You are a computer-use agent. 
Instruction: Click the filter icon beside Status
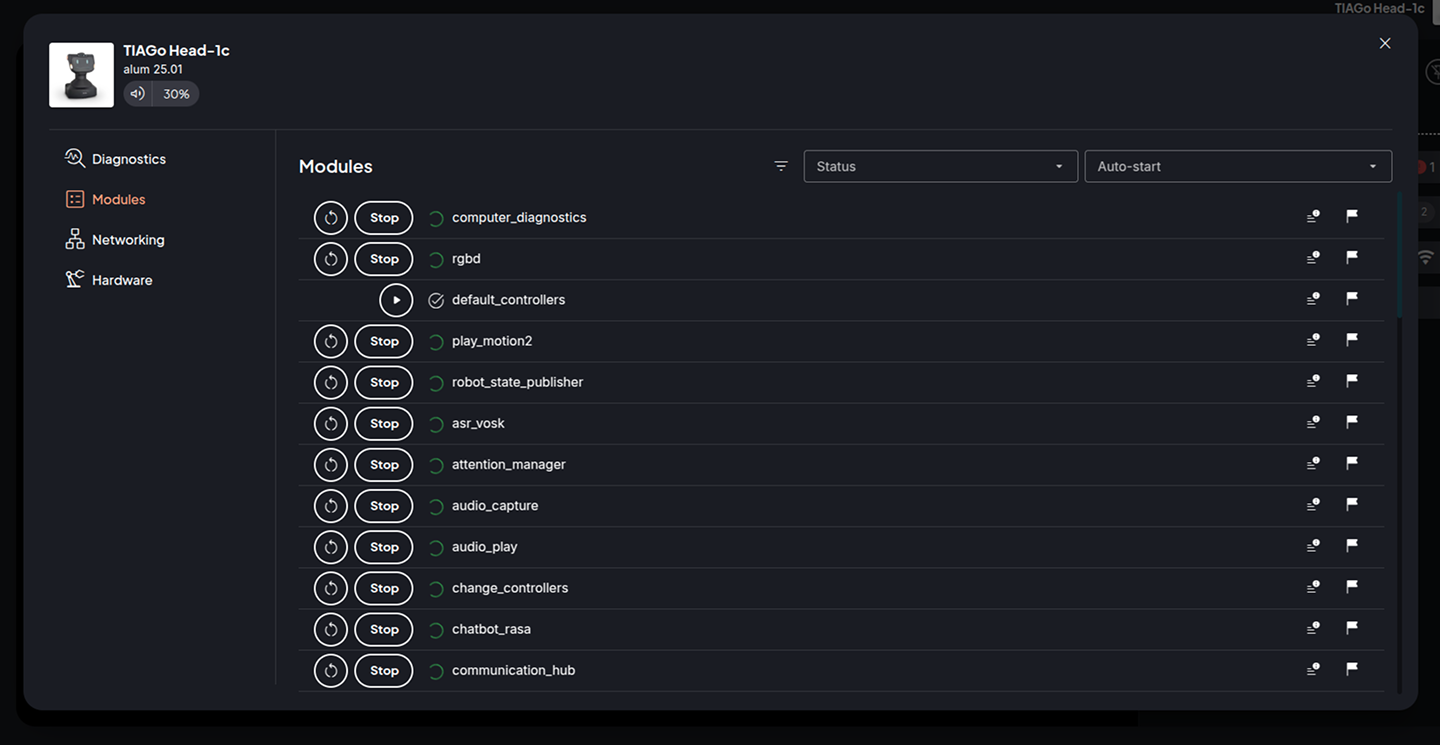781,166
